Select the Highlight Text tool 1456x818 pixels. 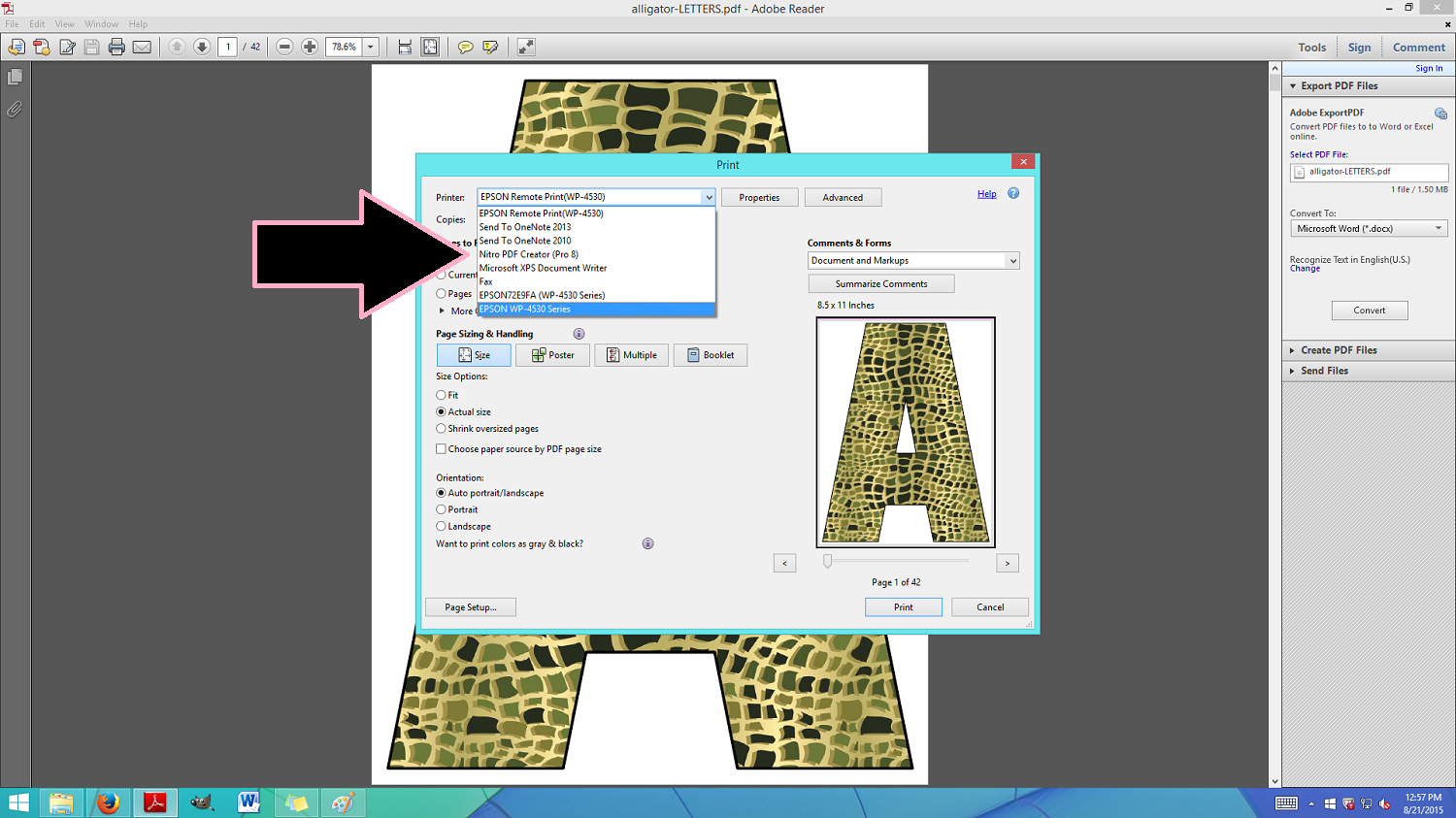(490, 47)
